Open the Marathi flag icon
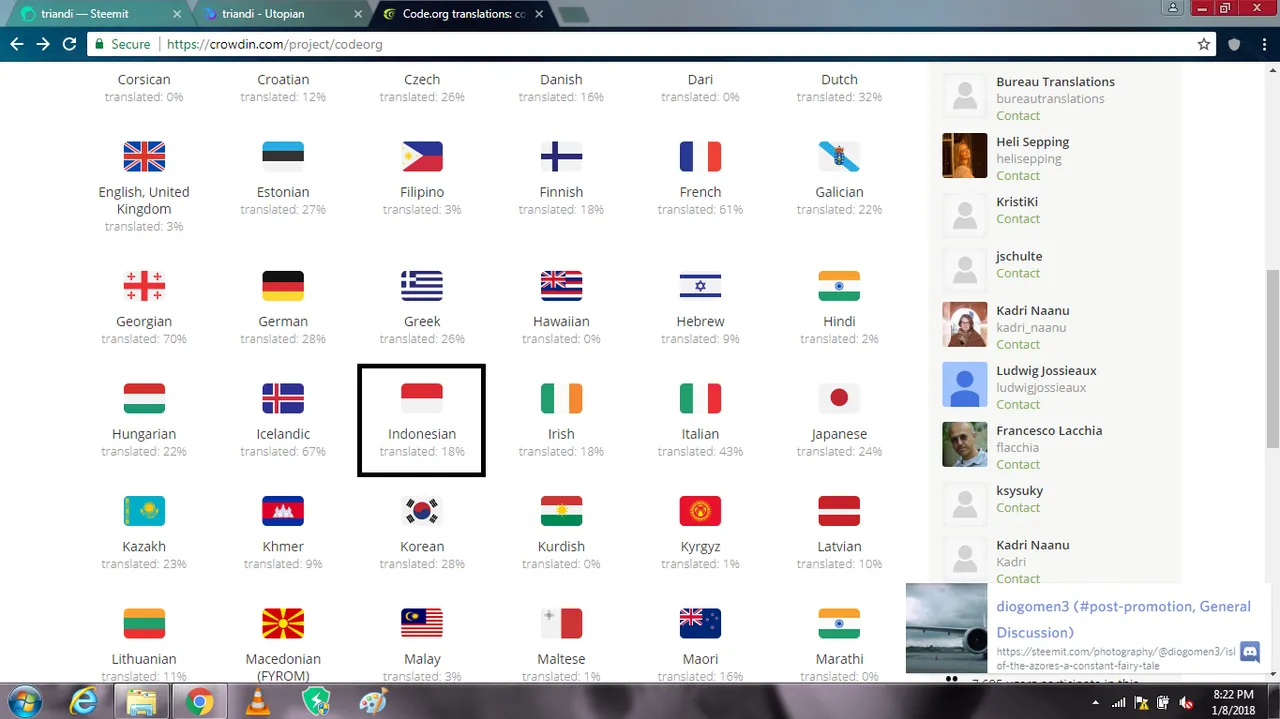 tap(839, 623)
